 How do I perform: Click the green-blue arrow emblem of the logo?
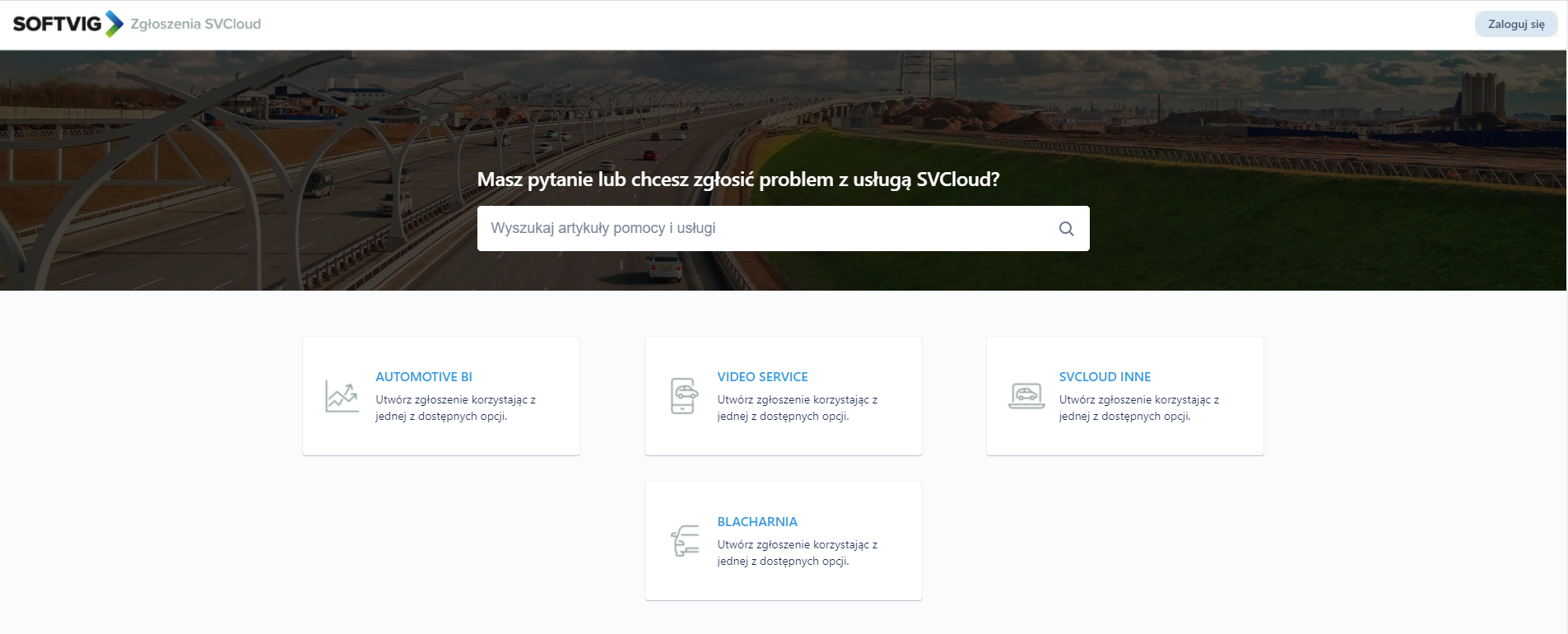114,24
